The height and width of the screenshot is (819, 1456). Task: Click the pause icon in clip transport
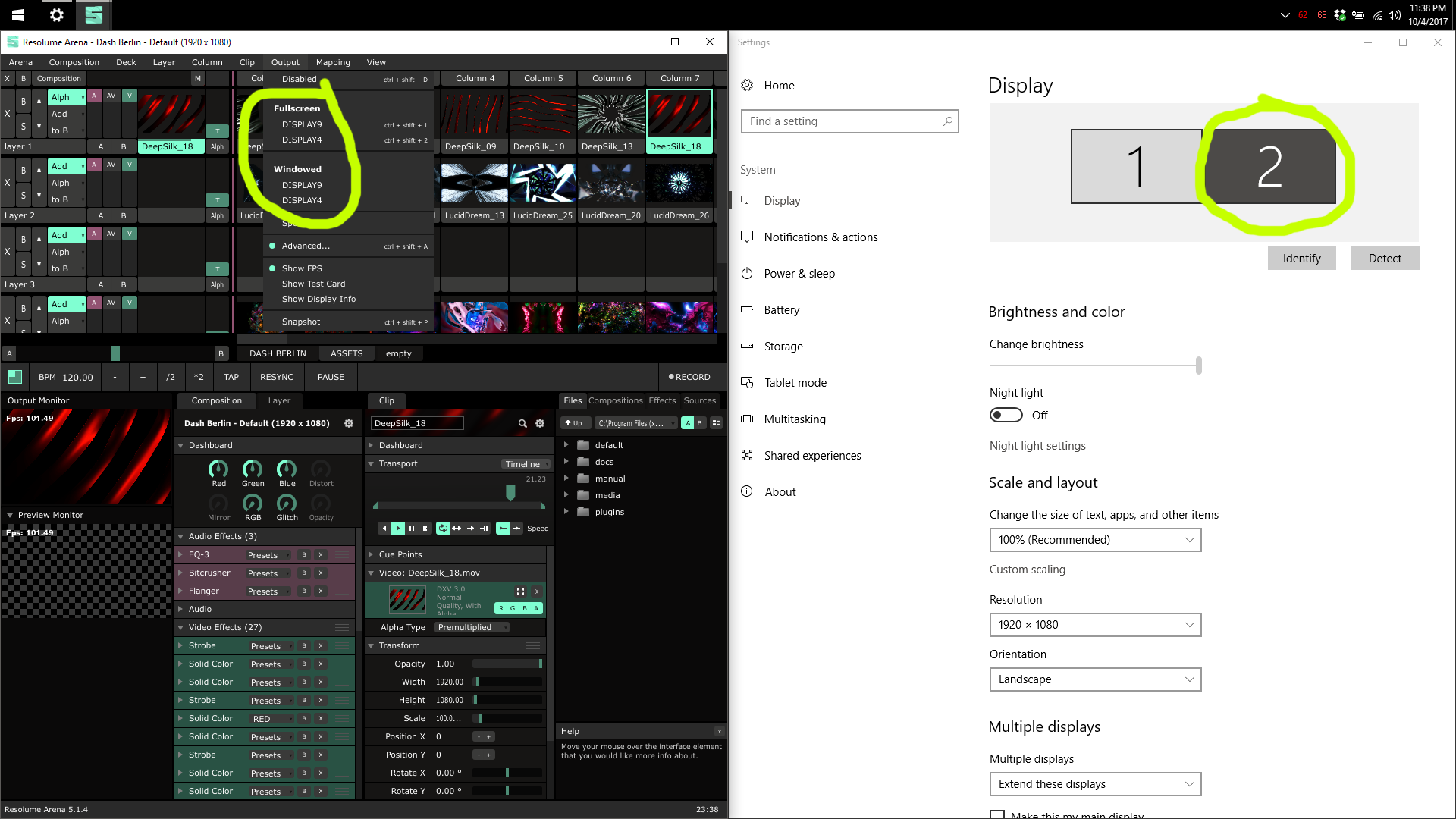tap(412, 528)
